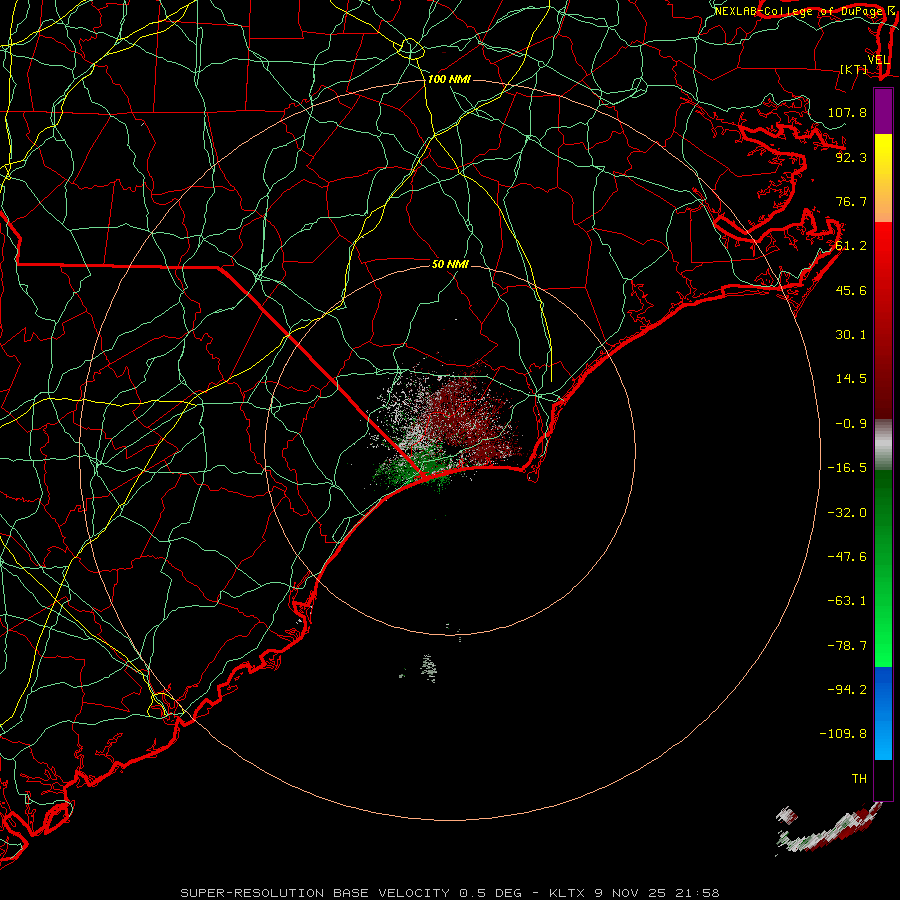Click the 107.8 value on the velocity scale
Image resolution: width=900 pixels, height=900 pixels.
pyautogui.click(x=847, y=112)
